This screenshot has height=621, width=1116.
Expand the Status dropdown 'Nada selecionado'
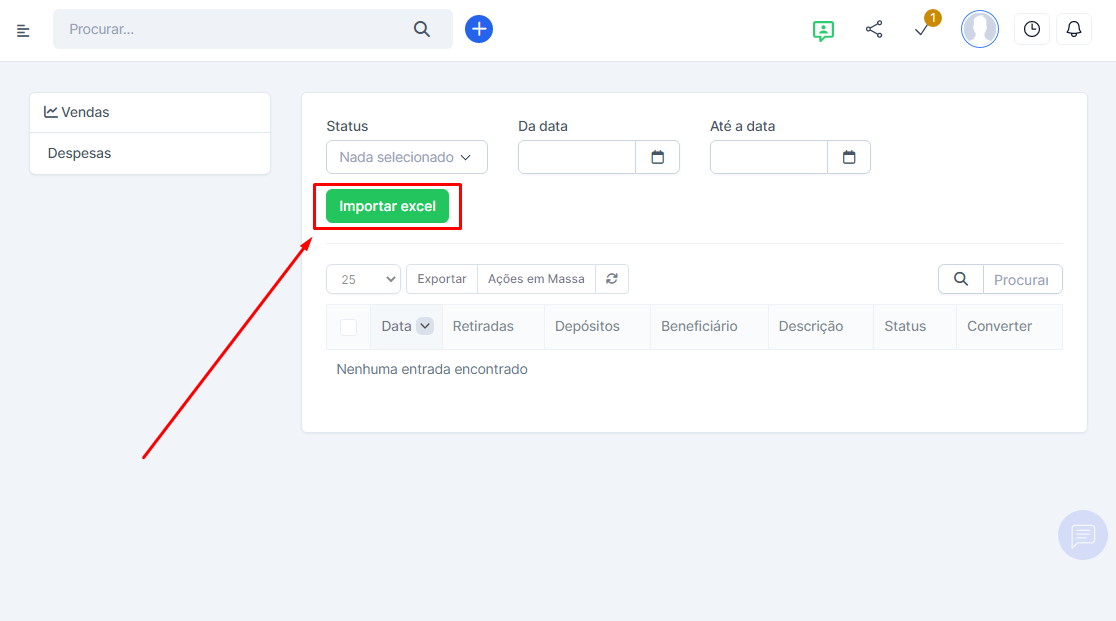406,157
